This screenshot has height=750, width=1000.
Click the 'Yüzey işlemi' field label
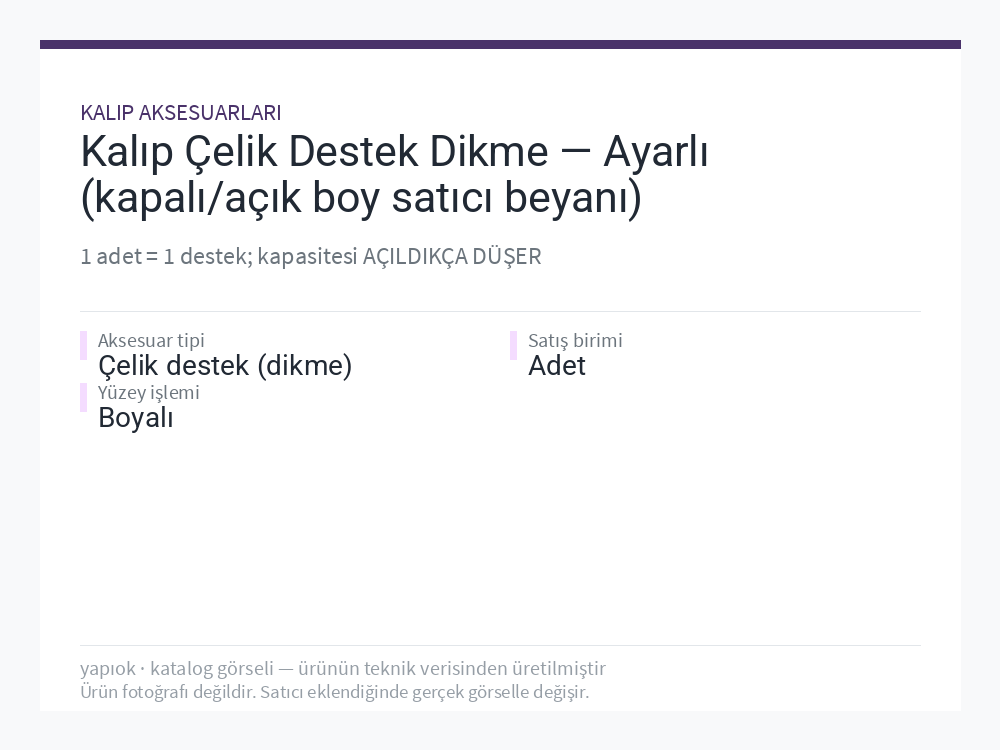coord(149,392)
